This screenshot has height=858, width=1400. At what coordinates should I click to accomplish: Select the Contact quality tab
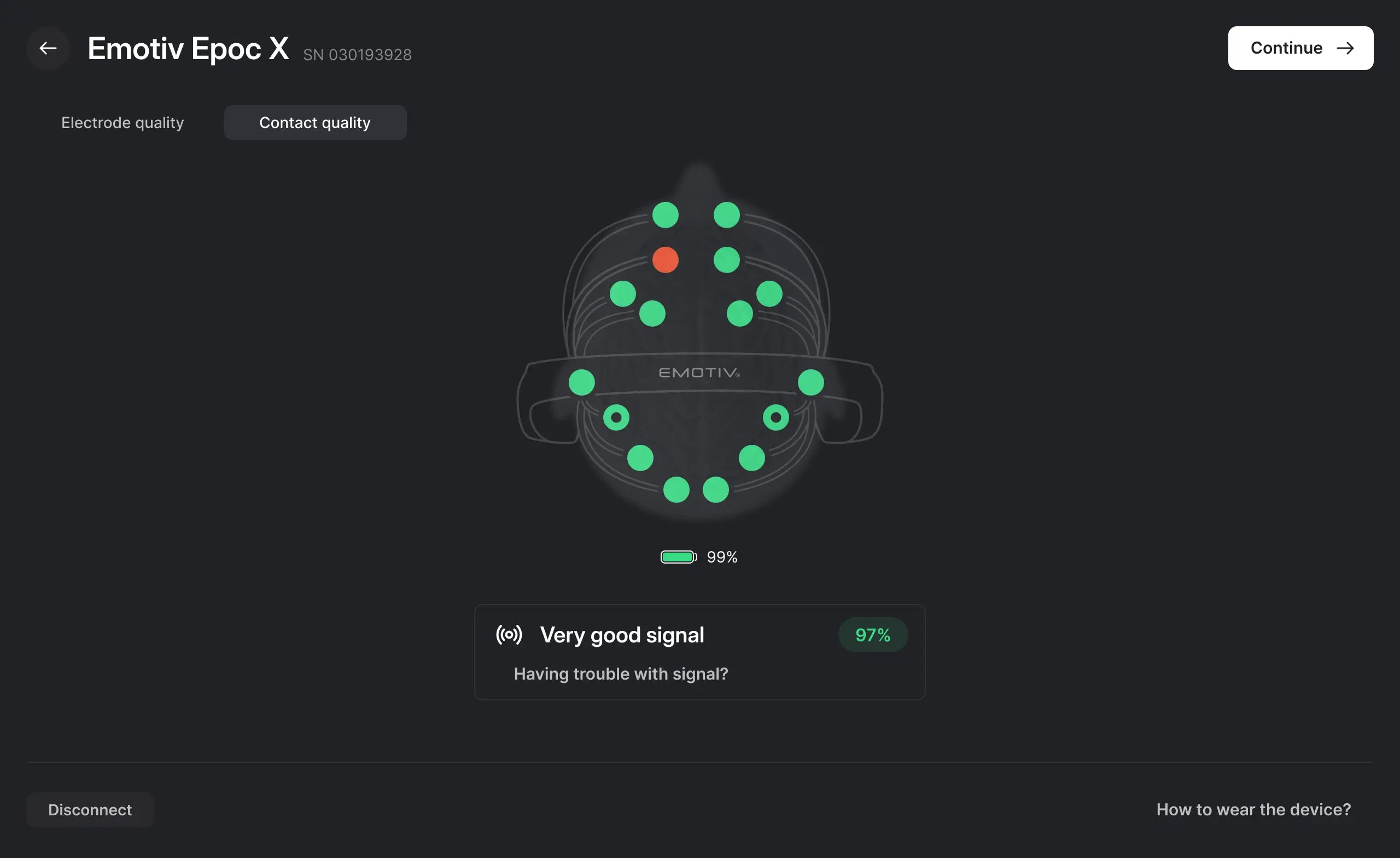pos(315,123)
